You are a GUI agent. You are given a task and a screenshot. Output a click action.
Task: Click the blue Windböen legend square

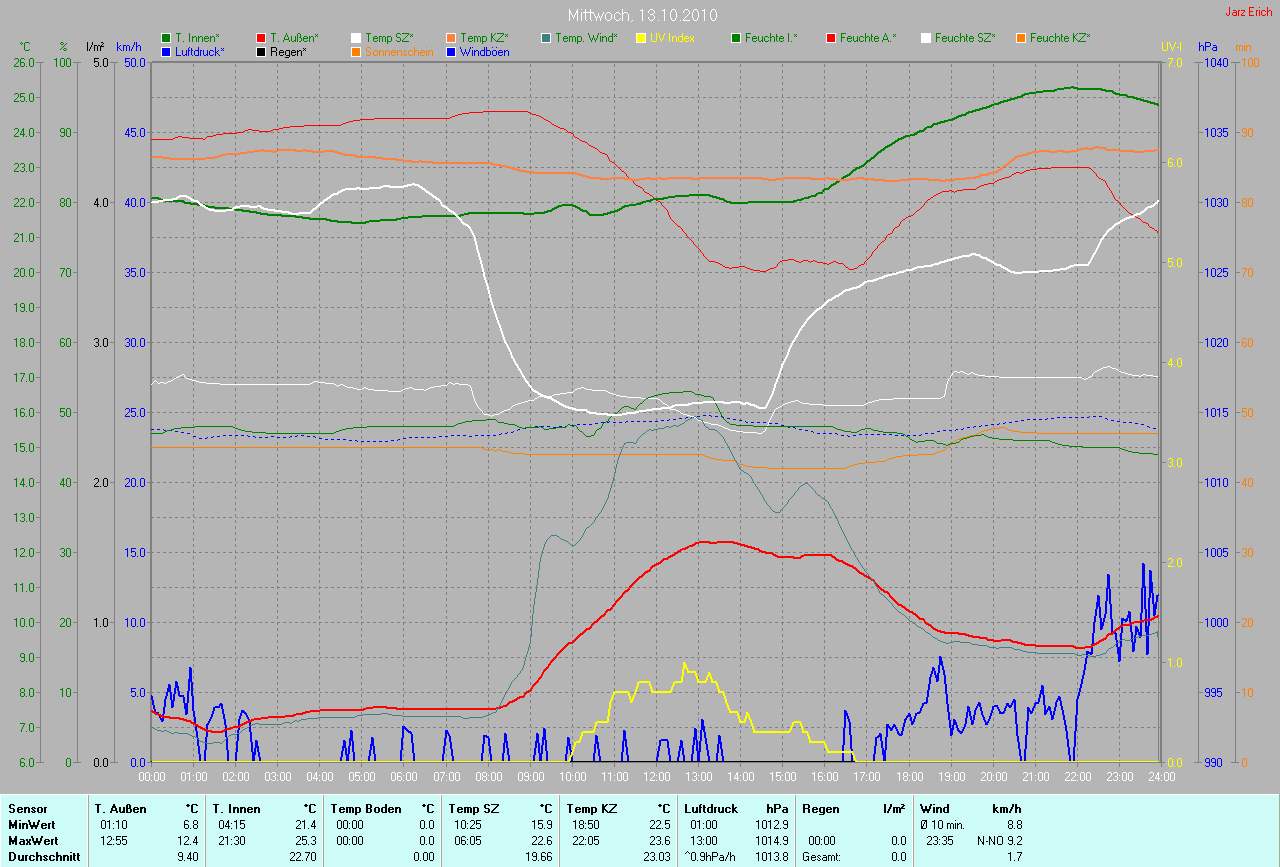coord(451,51)
